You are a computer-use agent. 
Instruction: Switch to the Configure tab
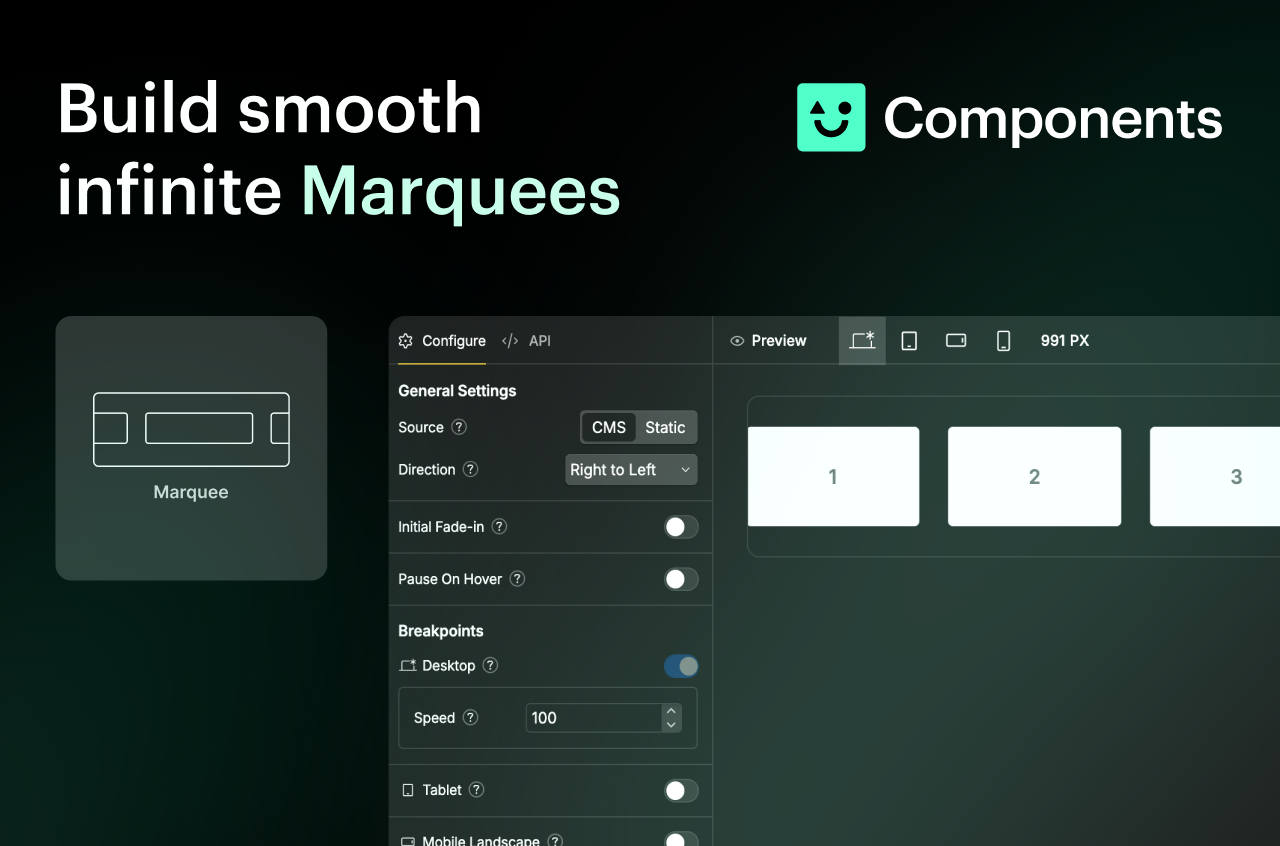[454, 340]
